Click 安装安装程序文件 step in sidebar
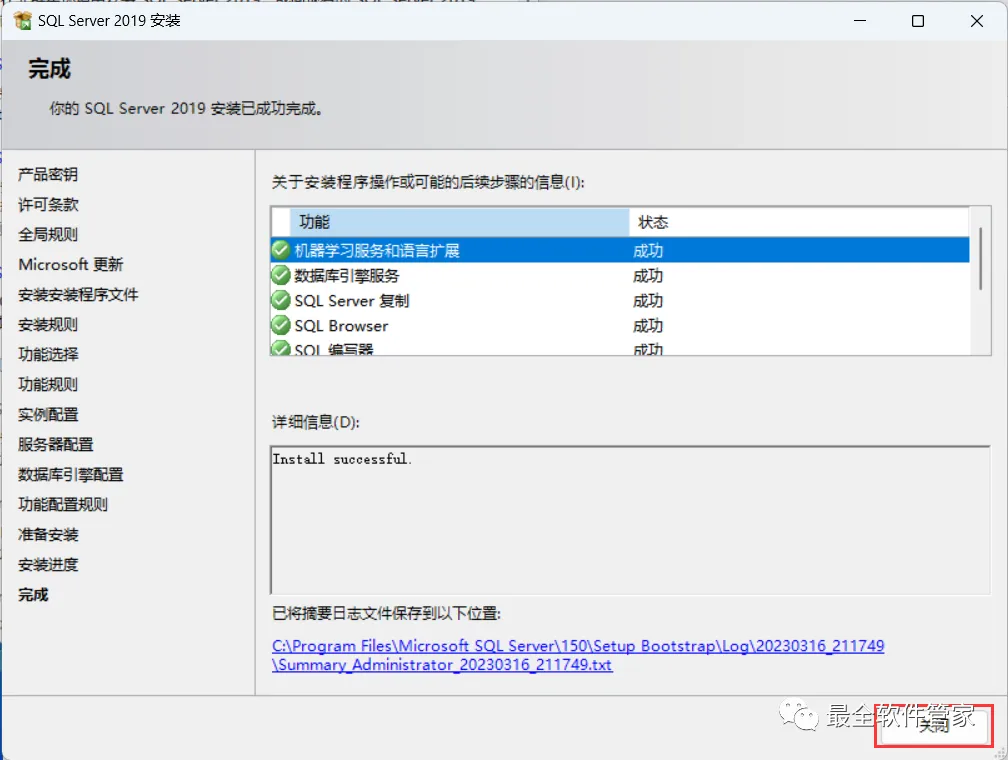Image resolution: width=1008 pixels, height=760 pixels. coord(78,294)
